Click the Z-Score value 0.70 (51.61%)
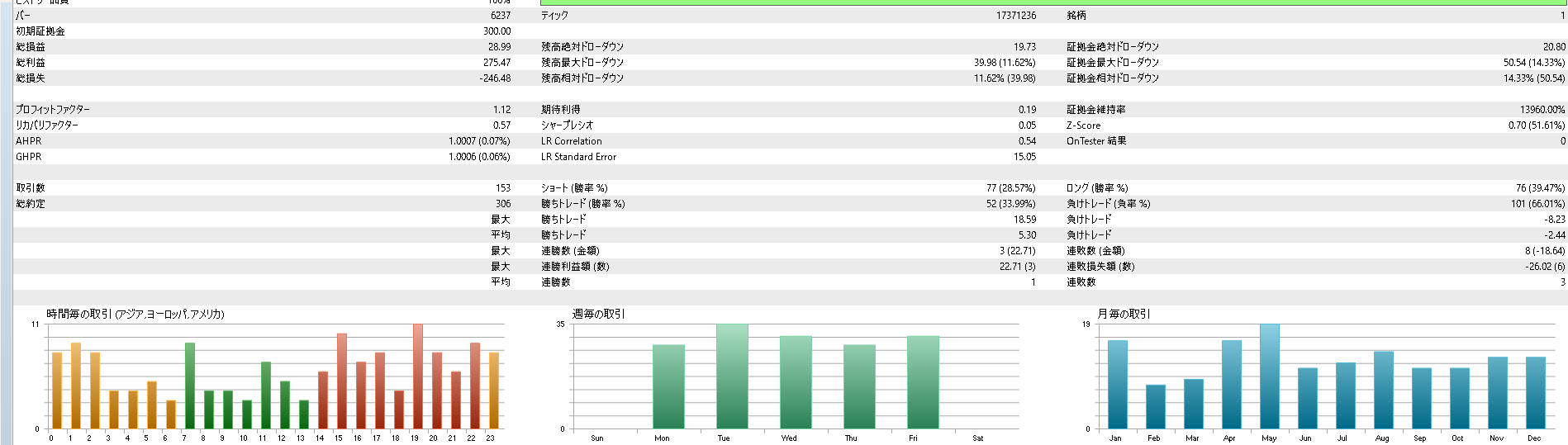1568x445 pixels. click(1537, 125)
